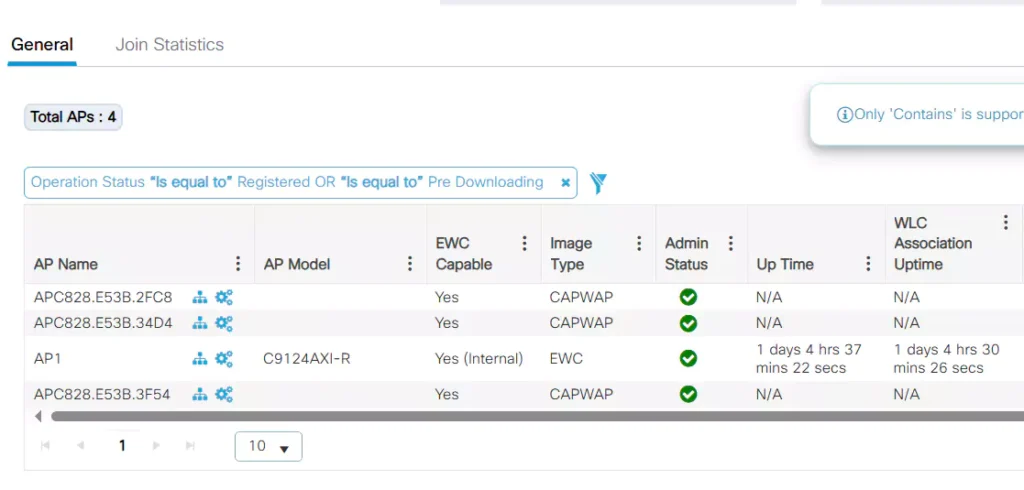
Task: Remove the Operation Status filter
Action: [565, 183]
